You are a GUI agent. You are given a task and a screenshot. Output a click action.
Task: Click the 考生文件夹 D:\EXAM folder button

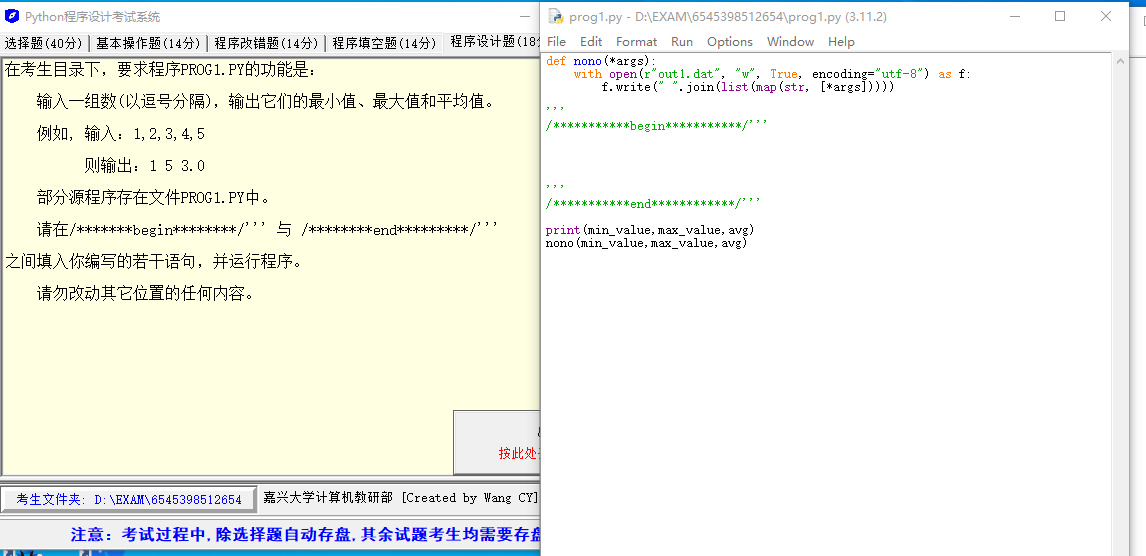(x=129, y=500)
